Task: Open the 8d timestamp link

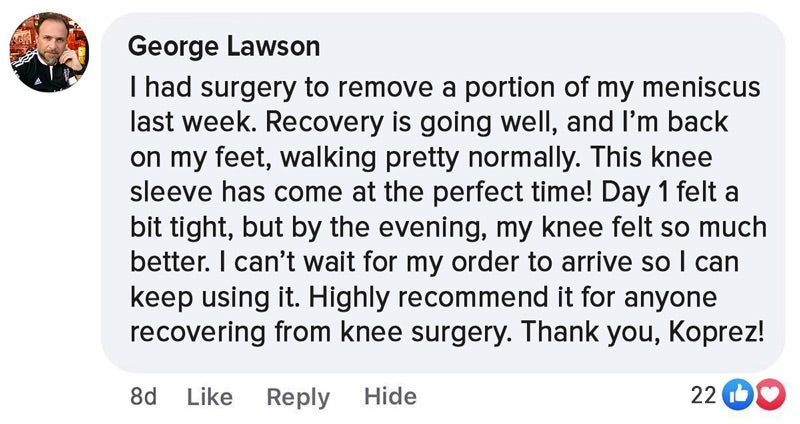Action: [x=143, y=396]
